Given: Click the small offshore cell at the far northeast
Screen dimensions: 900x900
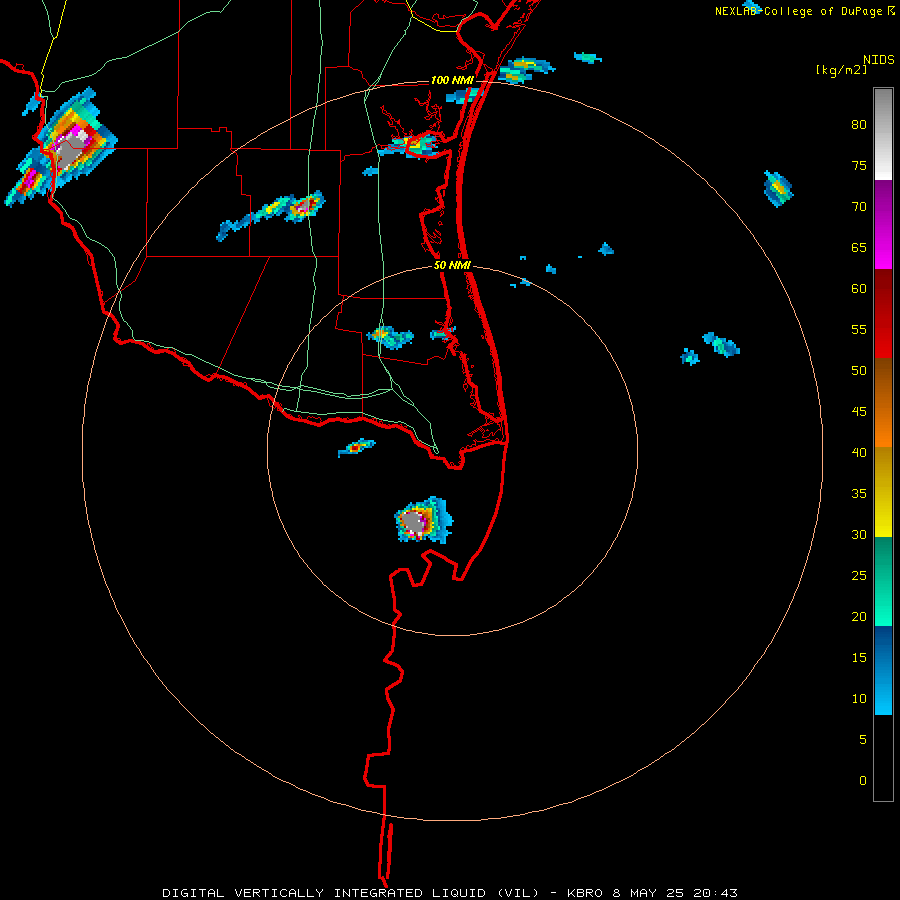Looking at the screenshot, I should pyautogui.click(x=778, y=188).
